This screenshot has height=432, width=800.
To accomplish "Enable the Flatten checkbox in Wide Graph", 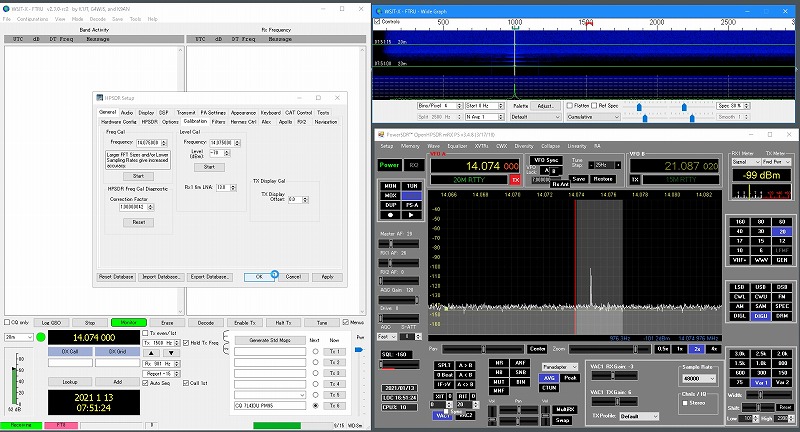I will point(569,106).
